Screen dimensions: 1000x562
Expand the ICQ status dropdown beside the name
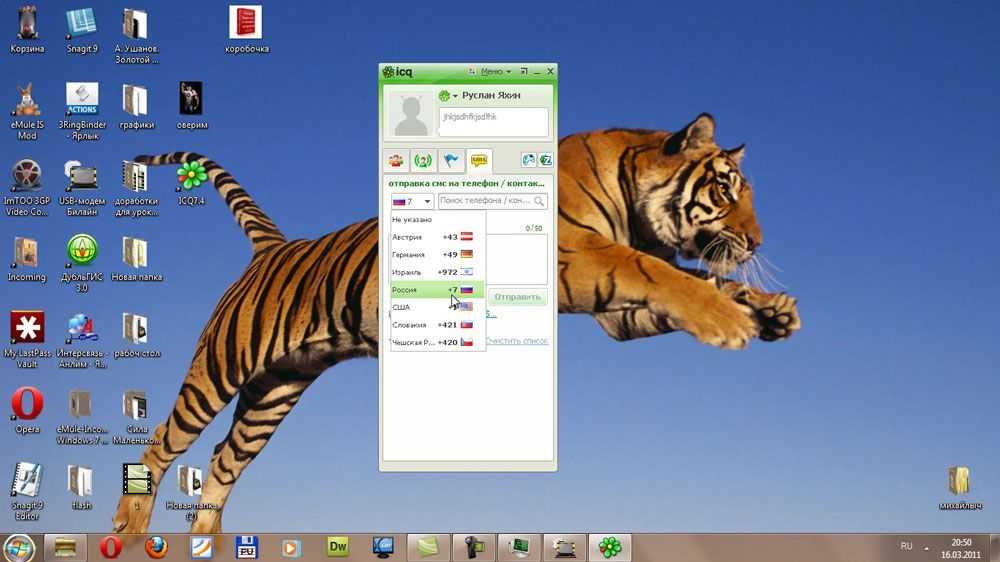pyautogui.click(x=448, y=96)
